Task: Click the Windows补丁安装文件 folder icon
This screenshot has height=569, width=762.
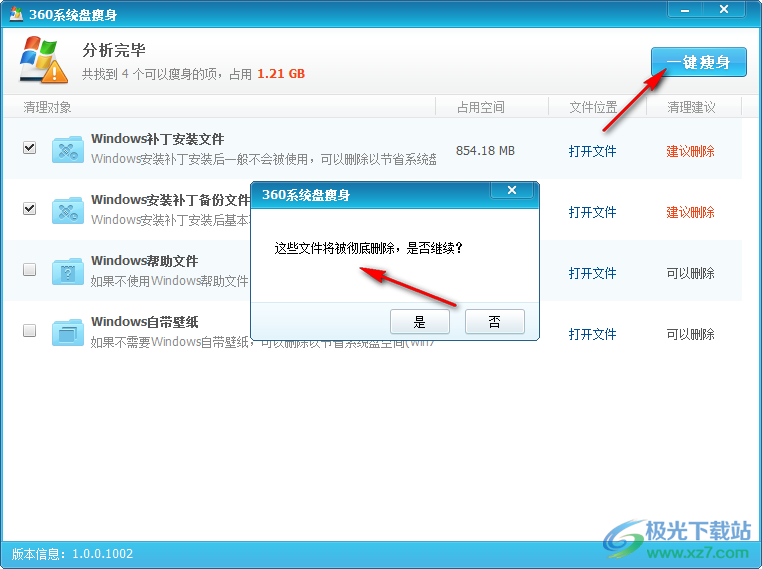Action: click(68, 150)
